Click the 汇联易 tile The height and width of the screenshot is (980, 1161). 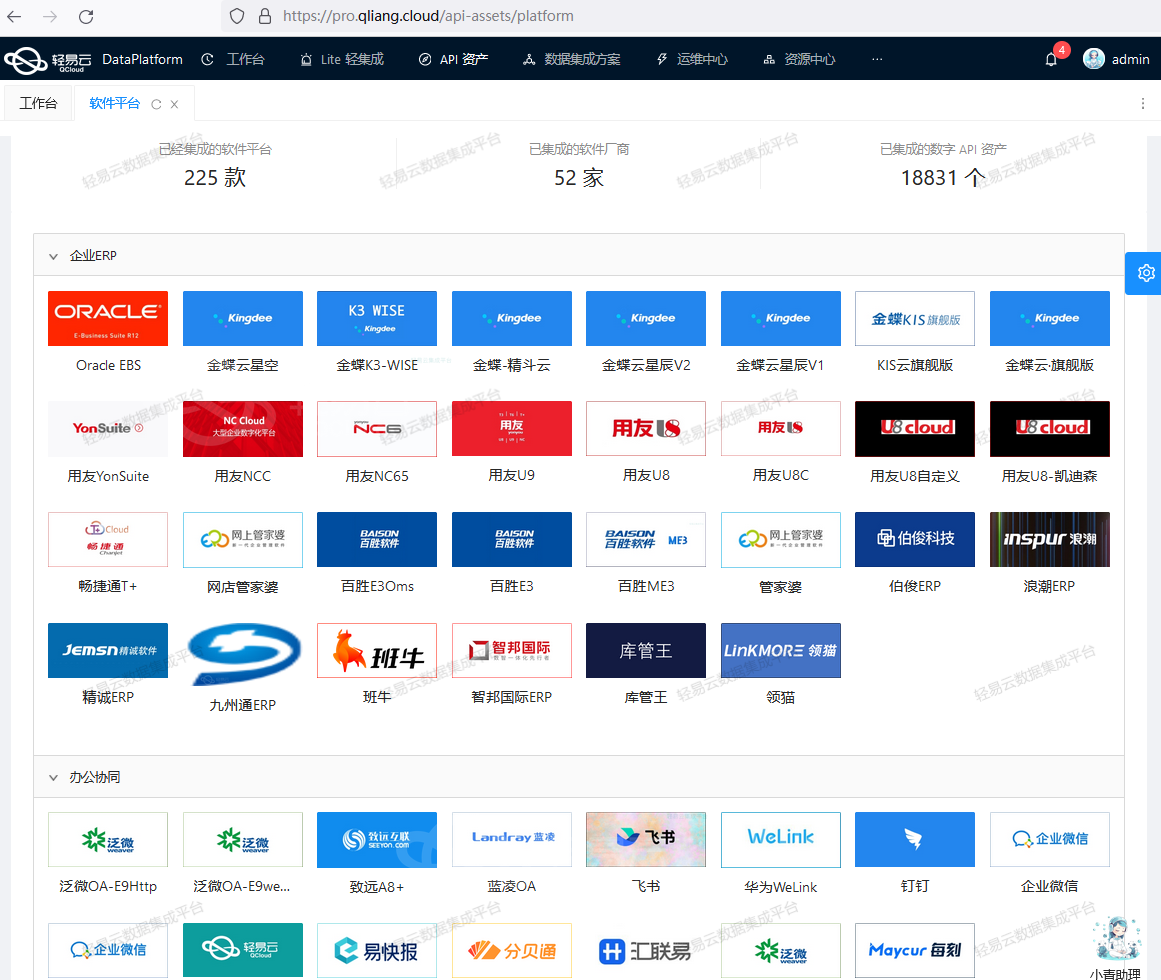(646, 950)
